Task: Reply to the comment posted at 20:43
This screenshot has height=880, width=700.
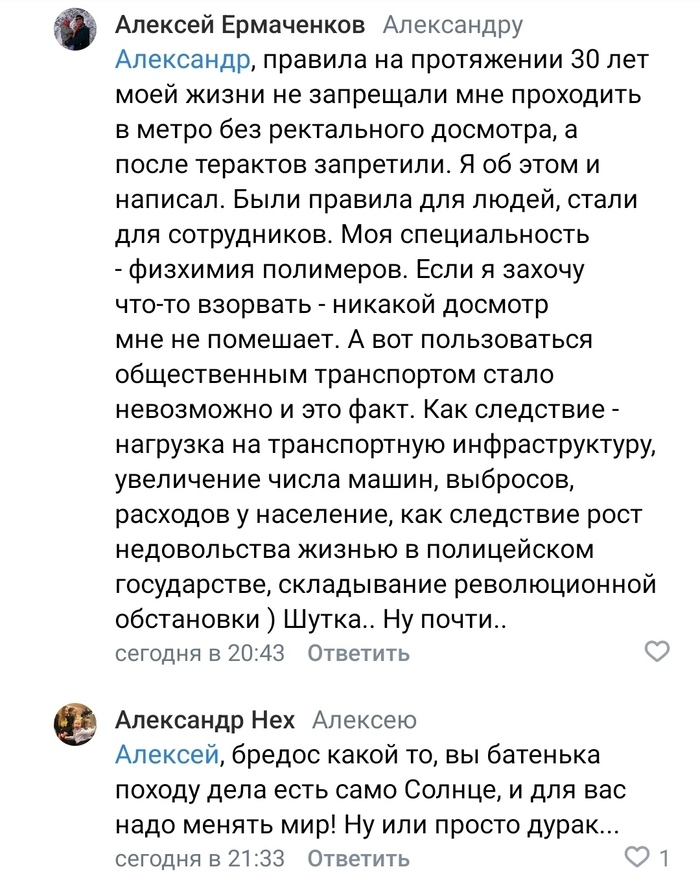Action: (358, 653)
